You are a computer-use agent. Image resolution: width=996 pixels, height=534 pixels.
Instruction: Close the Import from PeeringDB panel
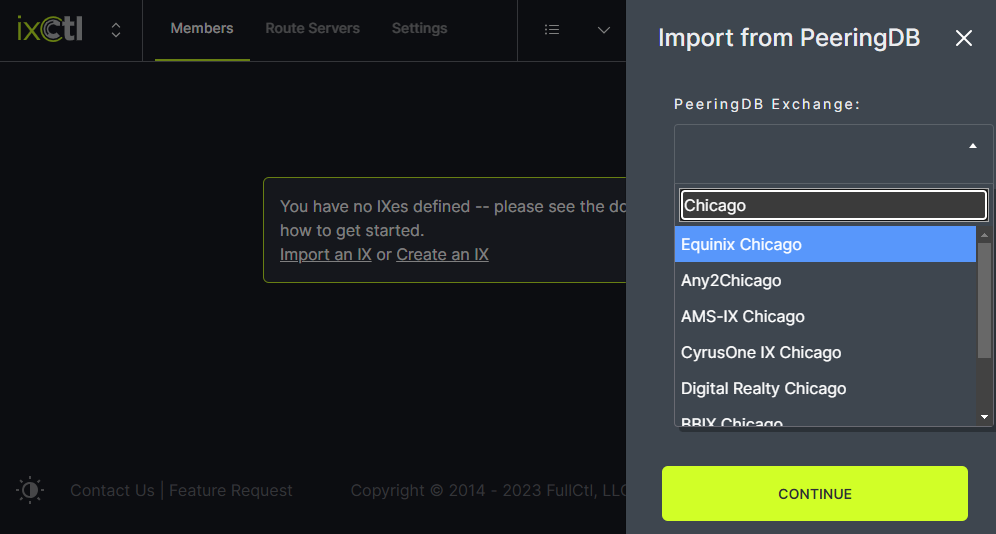pyautogui.click(x=963, y=39)
